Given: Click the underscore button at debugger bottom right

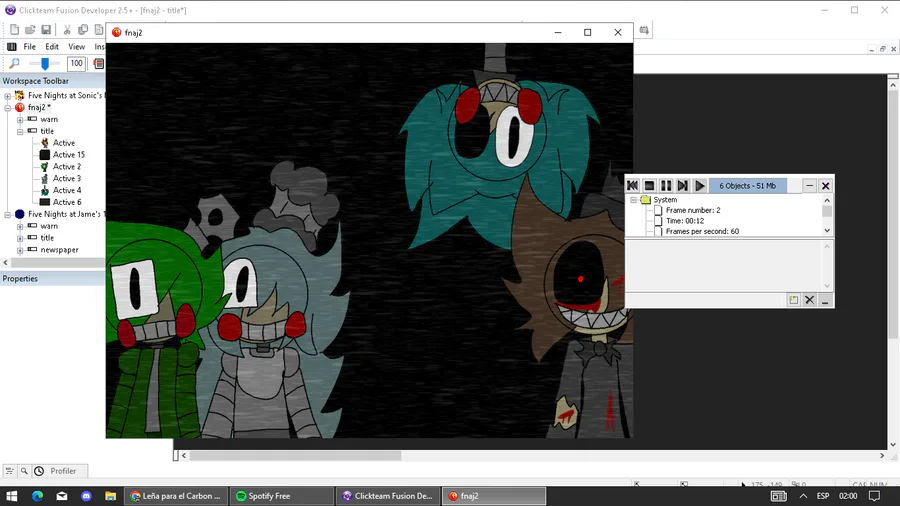Looking at the screenshot, I should [825, 299].
